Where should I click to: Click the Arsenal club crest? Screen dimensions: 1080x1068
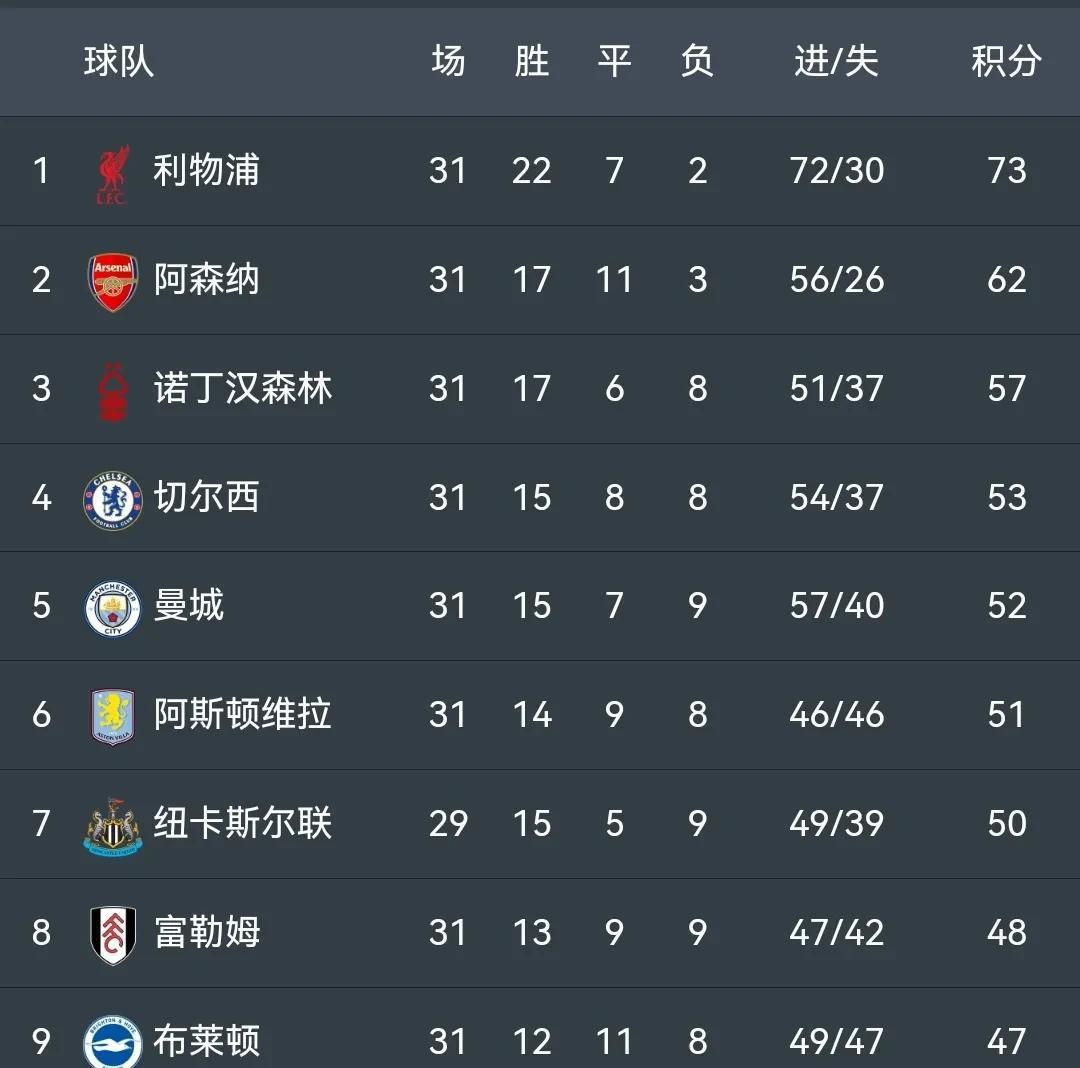pyautogui.click(x=112, y=281)
